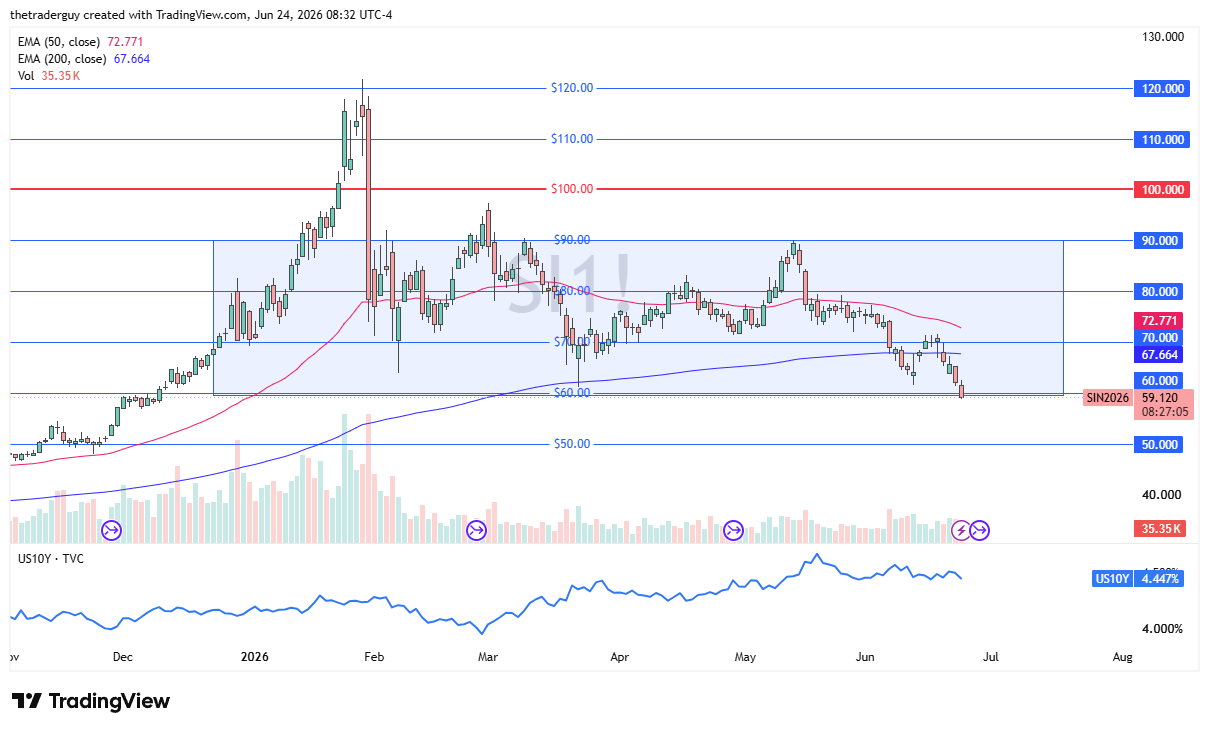Click the red 100.000 price label
This screenshot has height=731, width=1209.
pyautogui.click(x=1162, y=189)
